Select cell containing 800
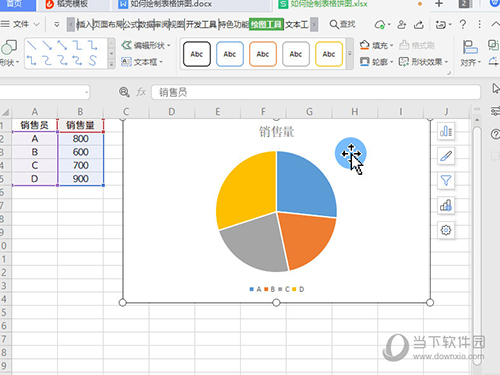This screenshot has height=375, width=500. pyautogui.click(x=81, y=139)
